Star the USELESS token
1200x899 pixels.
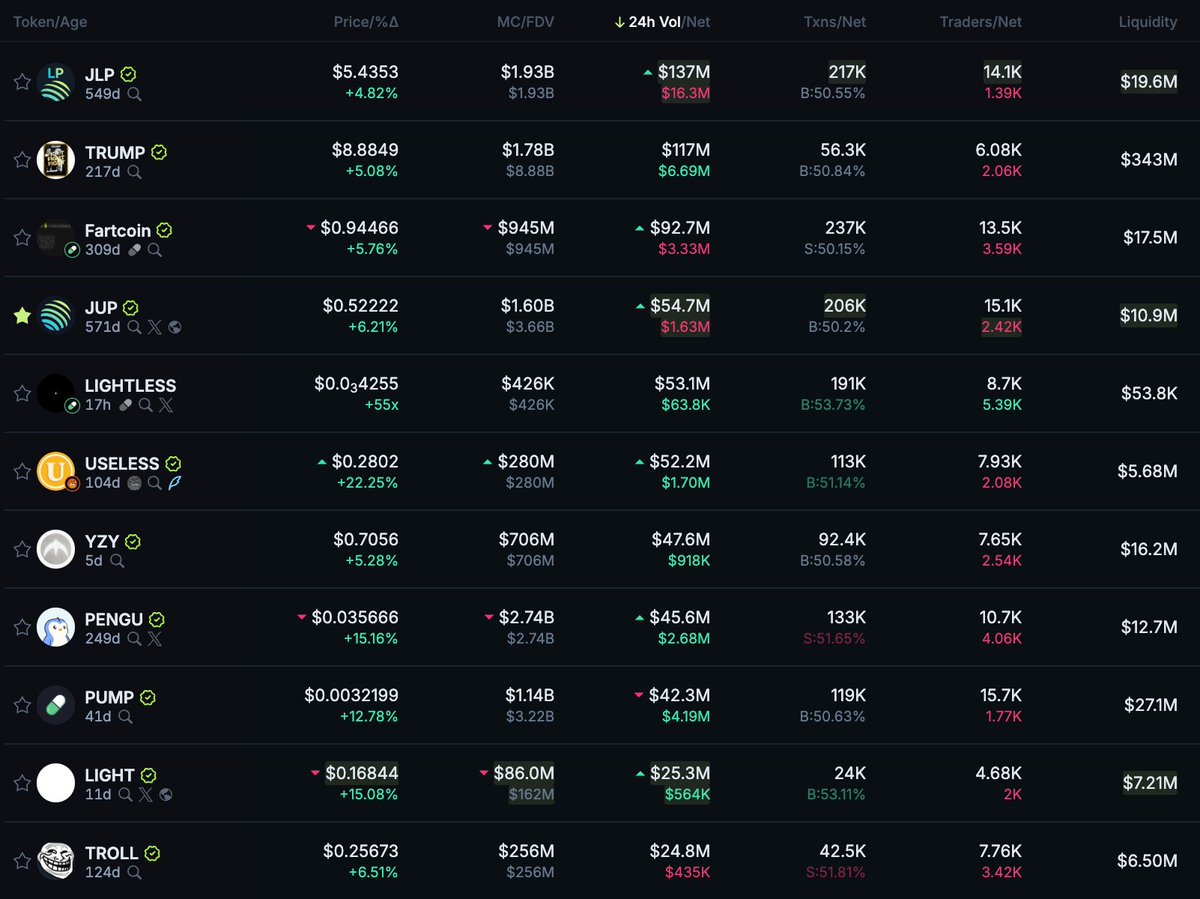point(22,472)
